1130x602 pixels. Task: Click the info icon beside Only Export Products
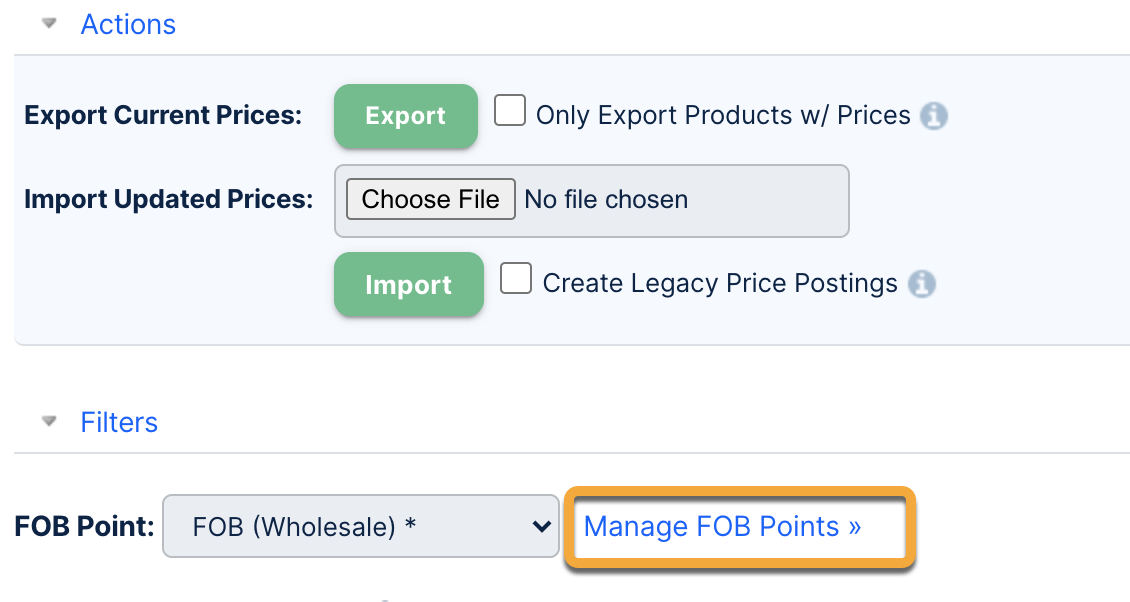[934, 116]
